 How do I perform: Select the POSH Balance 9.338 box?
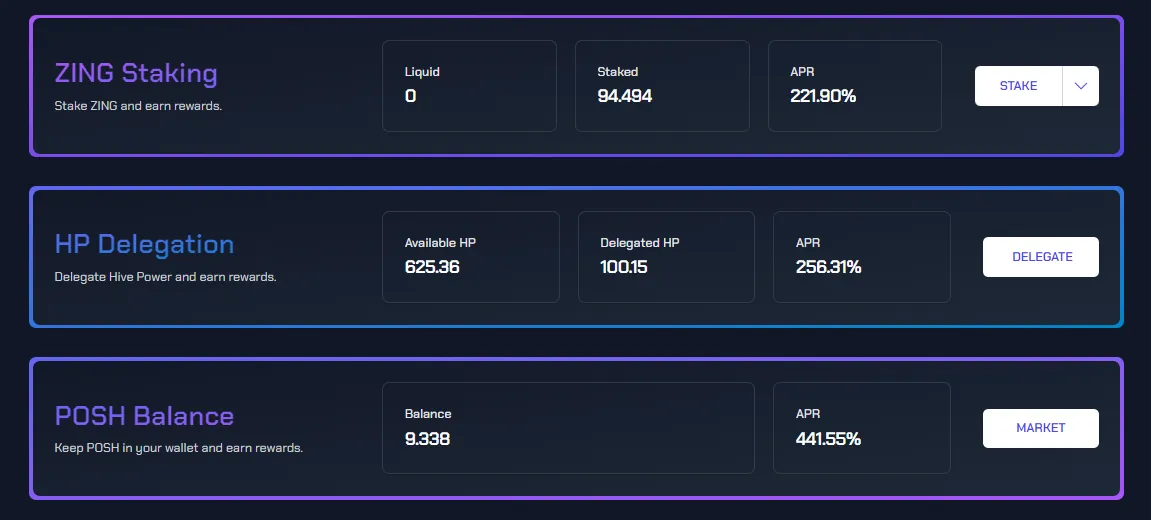[568, 428]
